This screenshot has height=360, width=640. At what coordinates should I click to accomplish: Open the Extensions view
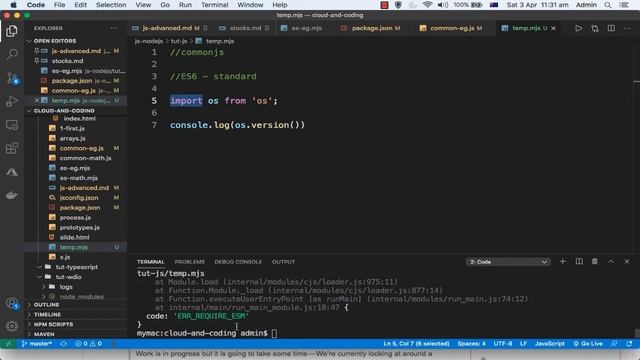click(x=12, y=148)
